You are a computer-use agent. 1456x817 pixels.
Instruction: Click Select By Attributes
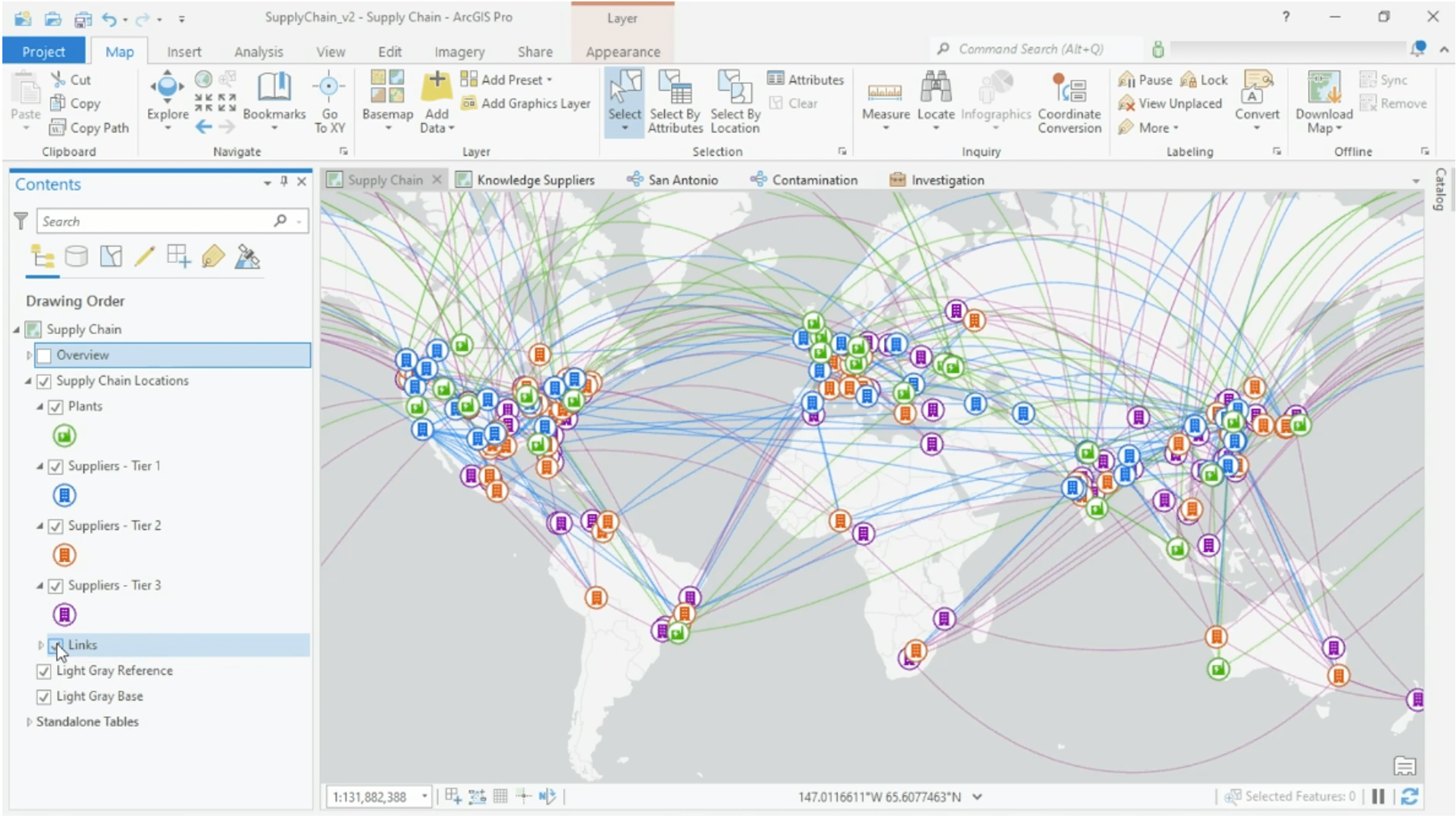coord(675,102)
